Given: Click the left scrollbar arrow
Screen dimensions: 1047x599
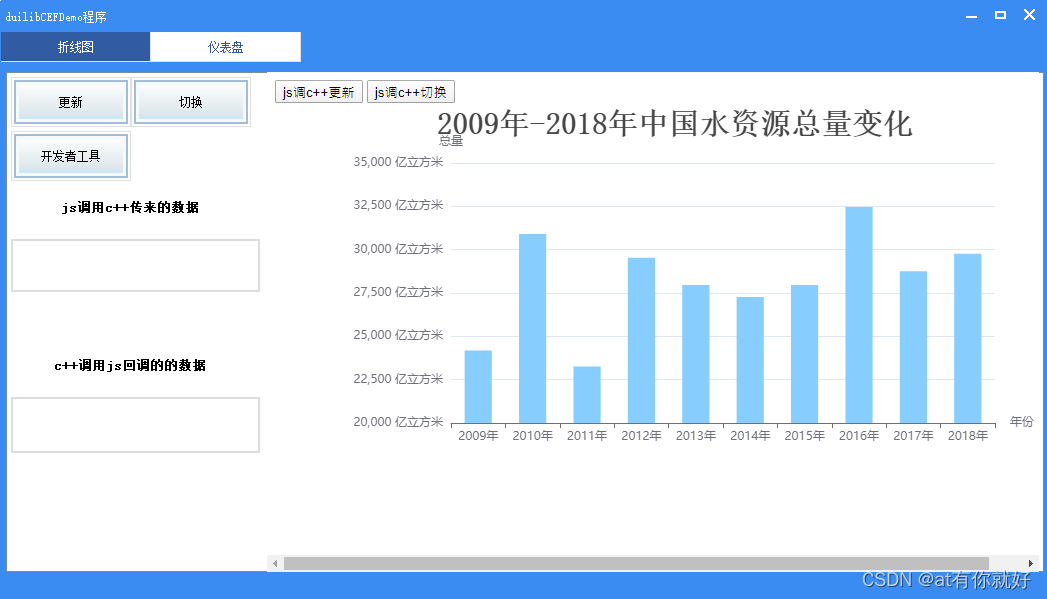Looking at the screenshot, I should (275, 563).
